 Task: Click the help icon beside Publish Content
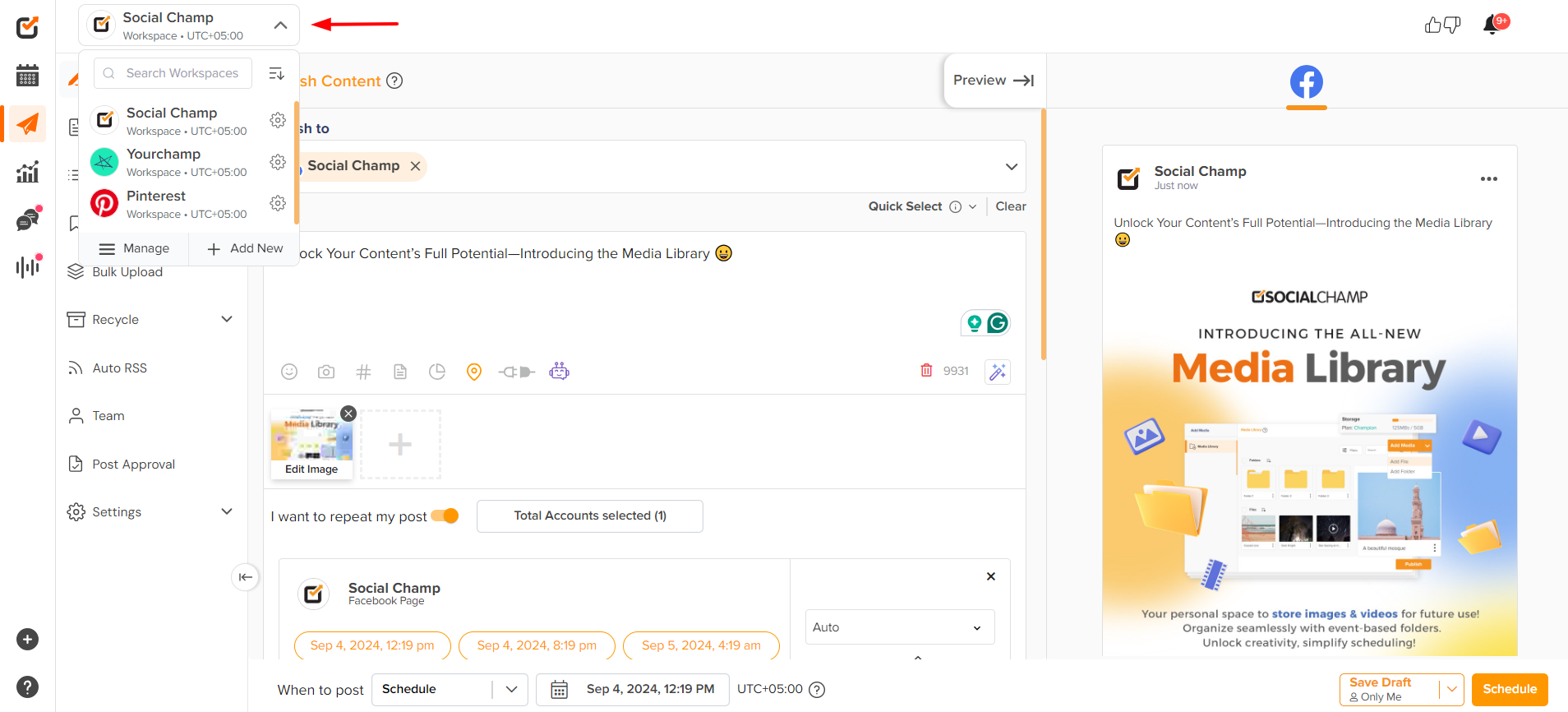pyautogui.click(x=394, y=81)
